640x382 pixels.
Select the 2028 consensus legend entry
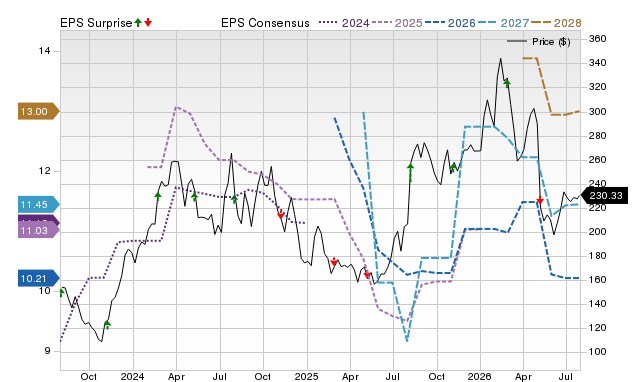(556, 23)
